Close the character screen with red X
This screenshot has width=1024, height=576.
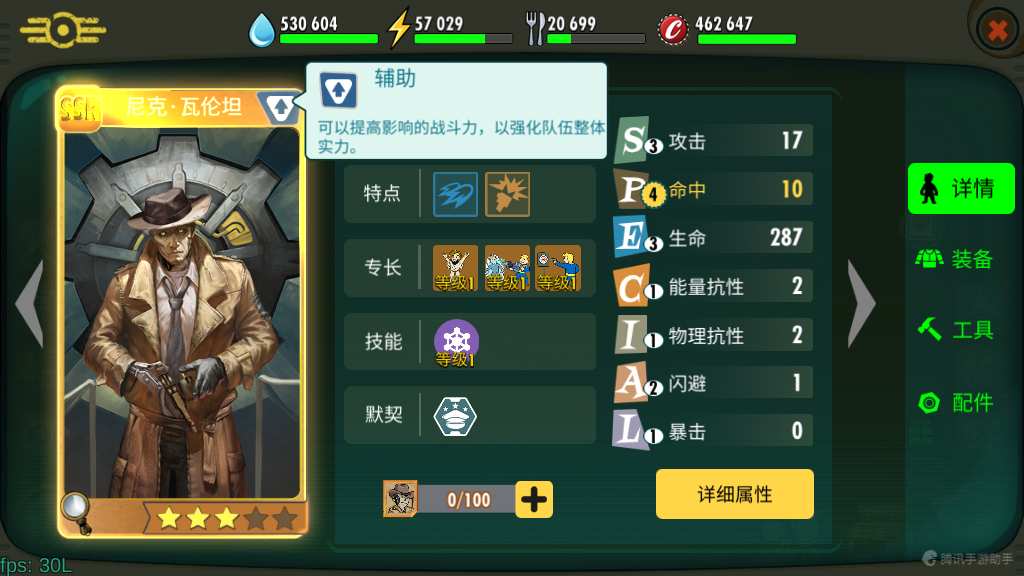tap(997, 30)
